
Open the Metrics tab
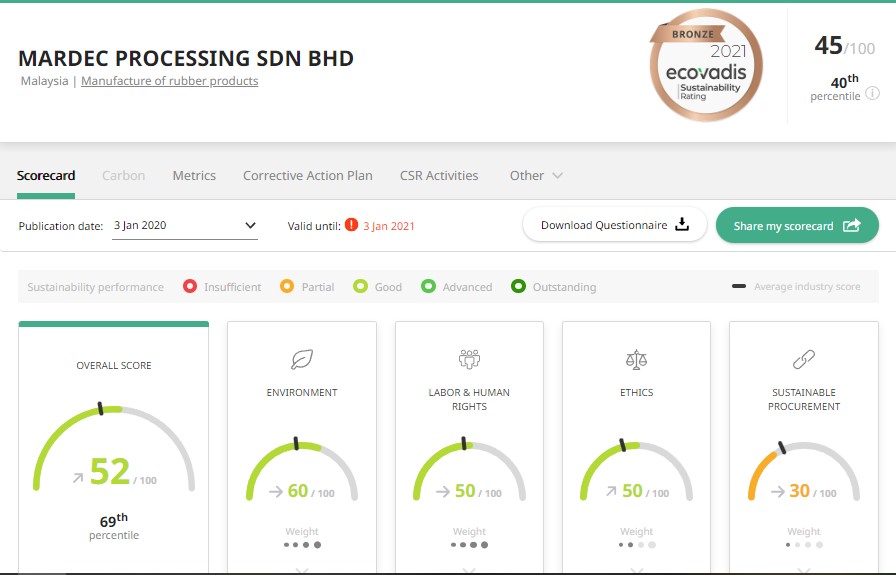coord(194,175)
